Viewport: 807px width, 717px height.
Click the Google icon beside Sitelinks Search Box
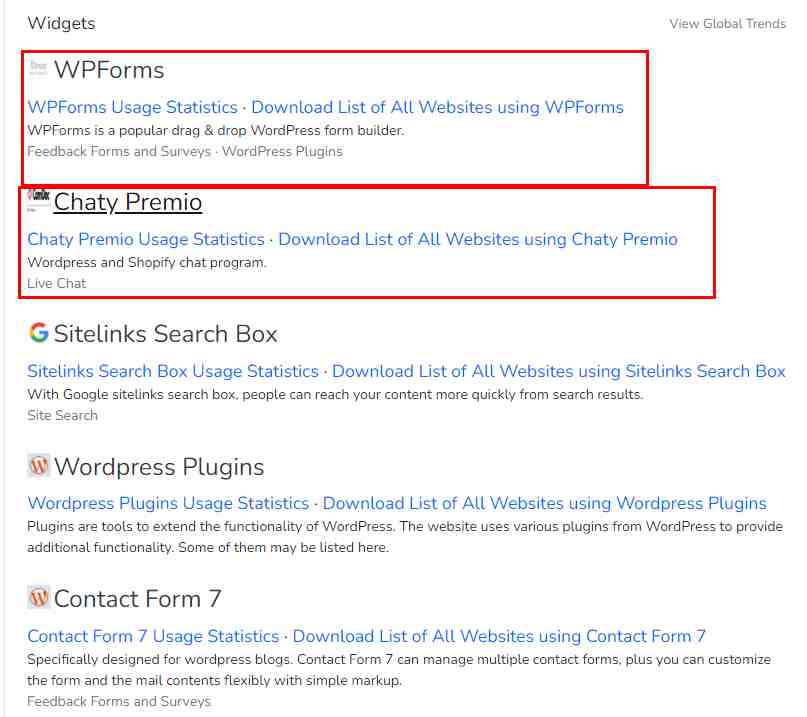pyautogui.click(x=39, y=333)
